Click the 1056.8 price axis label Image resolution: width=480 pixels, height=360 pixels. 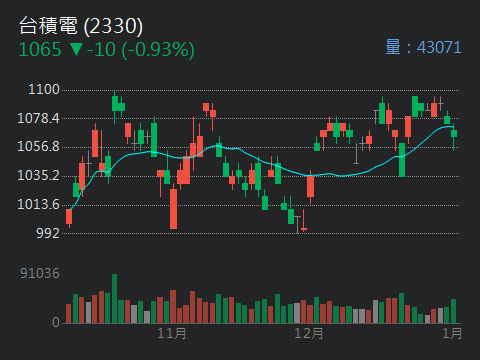pos(38,147)
